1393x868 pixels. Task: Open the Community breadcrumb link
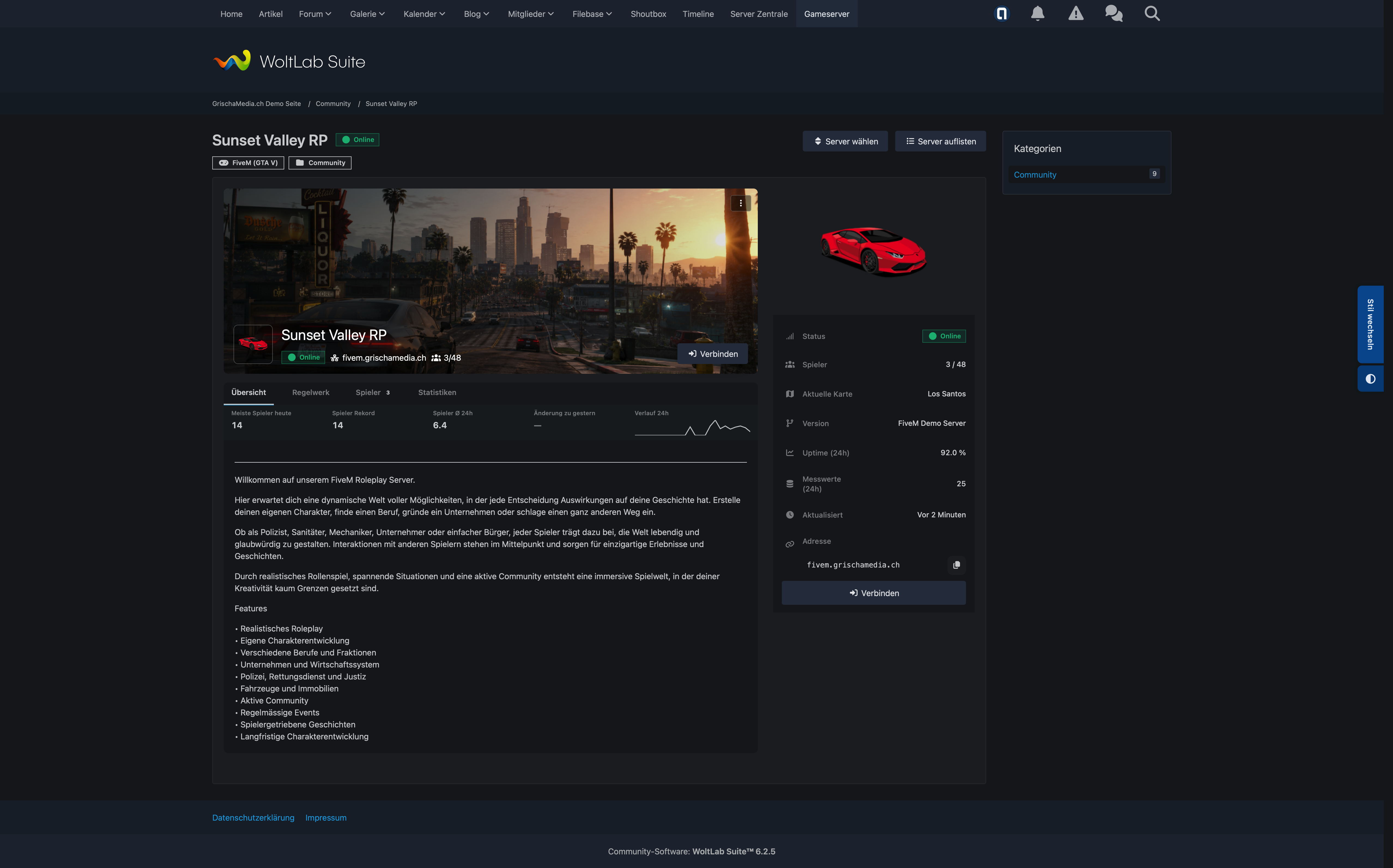click(333, 104)
